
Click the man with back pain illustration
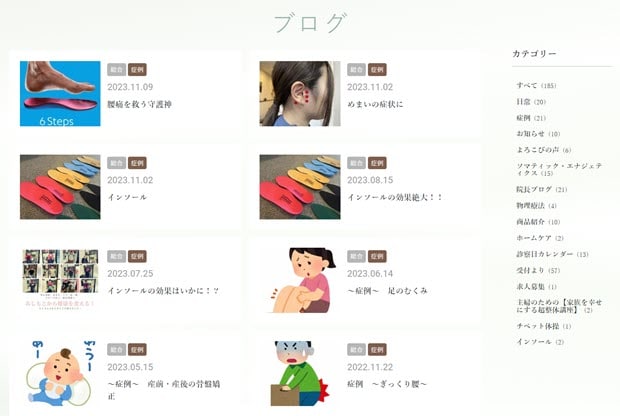(x=300, y=373)
